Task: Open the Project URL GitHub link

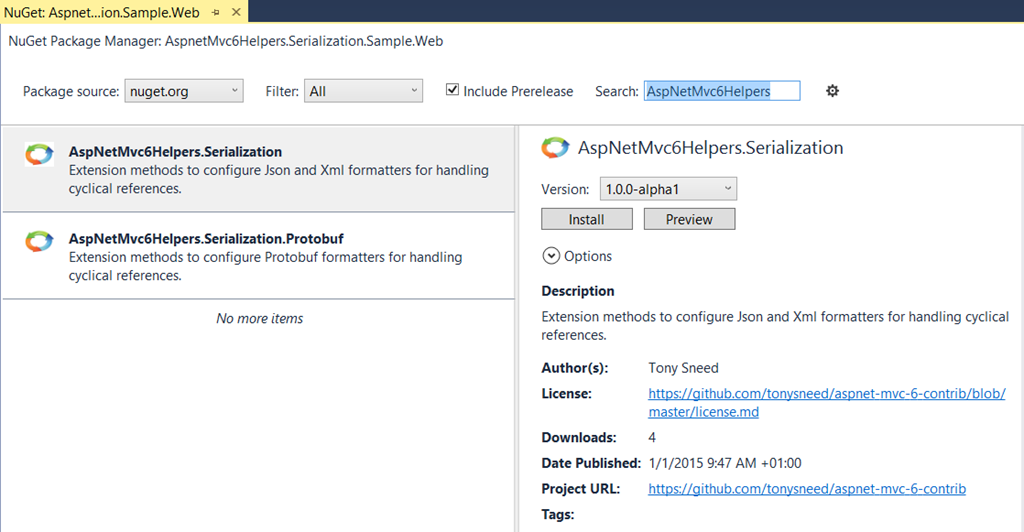Action: tap(806, 489)
